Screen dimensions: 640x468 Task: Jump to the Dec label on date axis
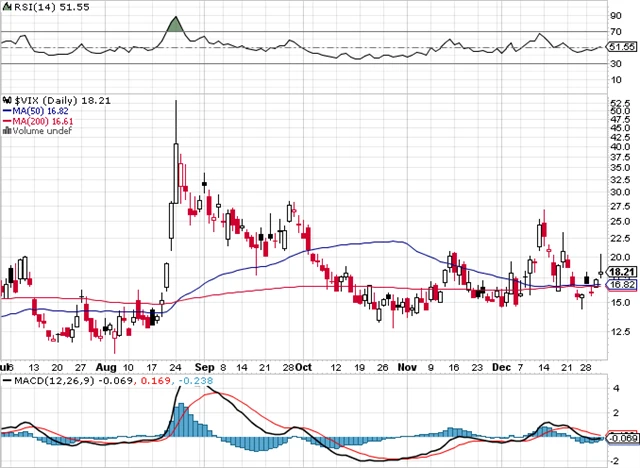click(x=502, y=367)
